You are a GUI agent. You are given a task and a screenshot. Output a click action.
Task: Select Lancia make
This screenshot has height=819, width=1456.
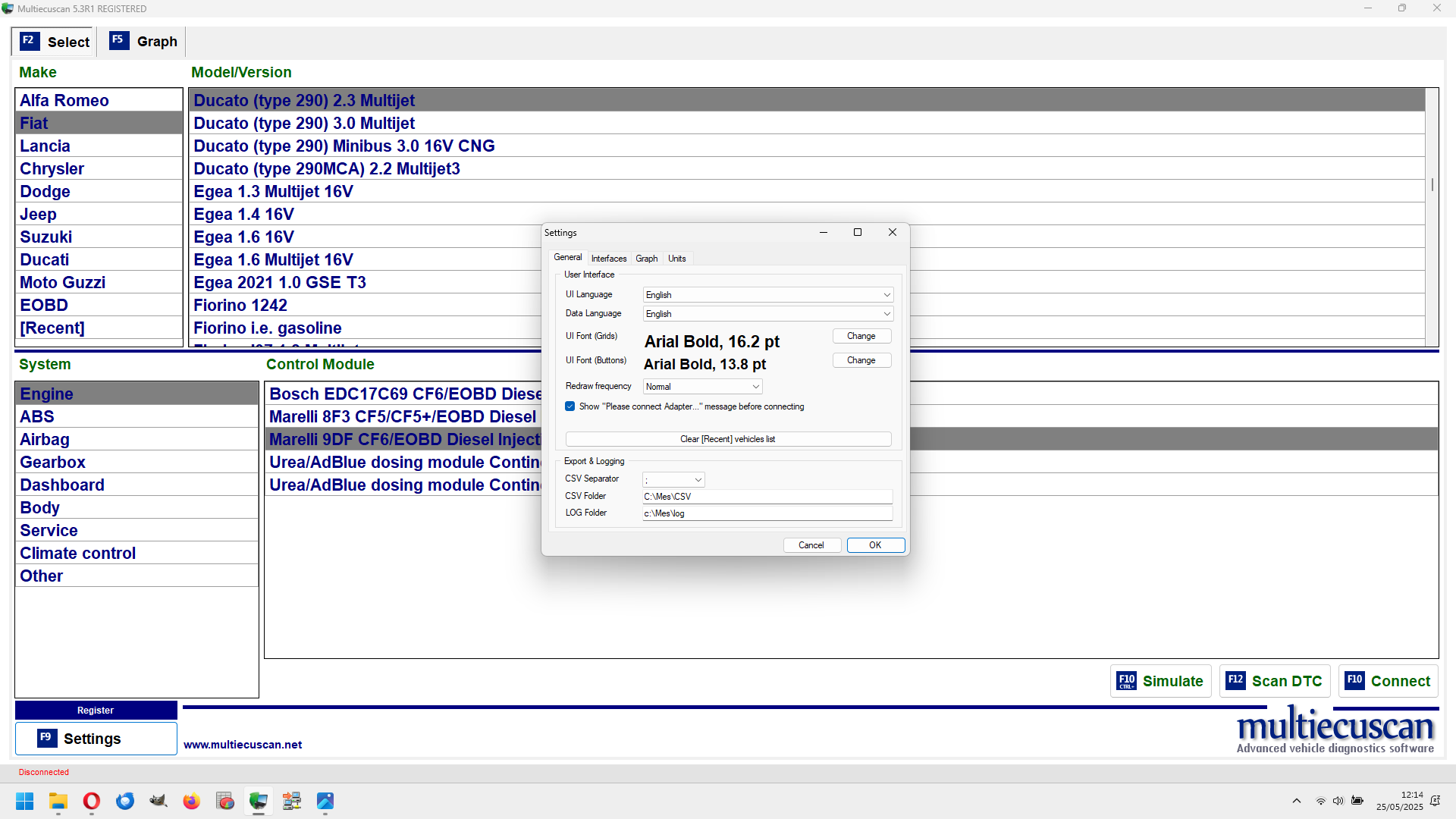click(x=99, y=146)
